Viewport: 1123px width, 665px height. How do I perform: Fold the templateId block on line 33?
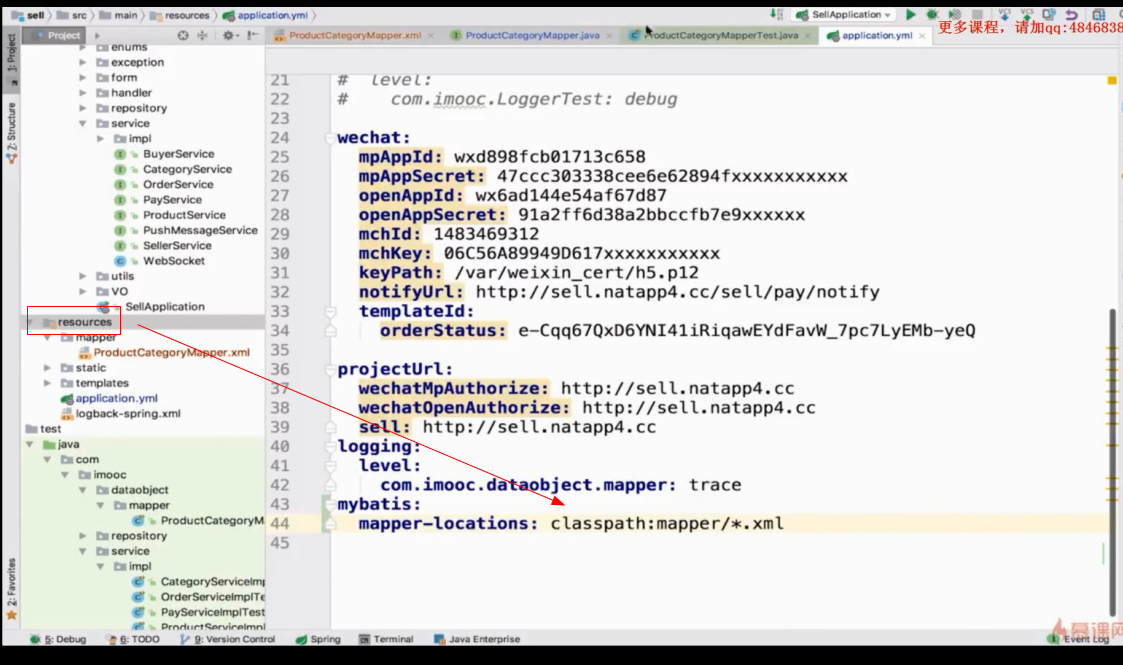coord(330,311)
